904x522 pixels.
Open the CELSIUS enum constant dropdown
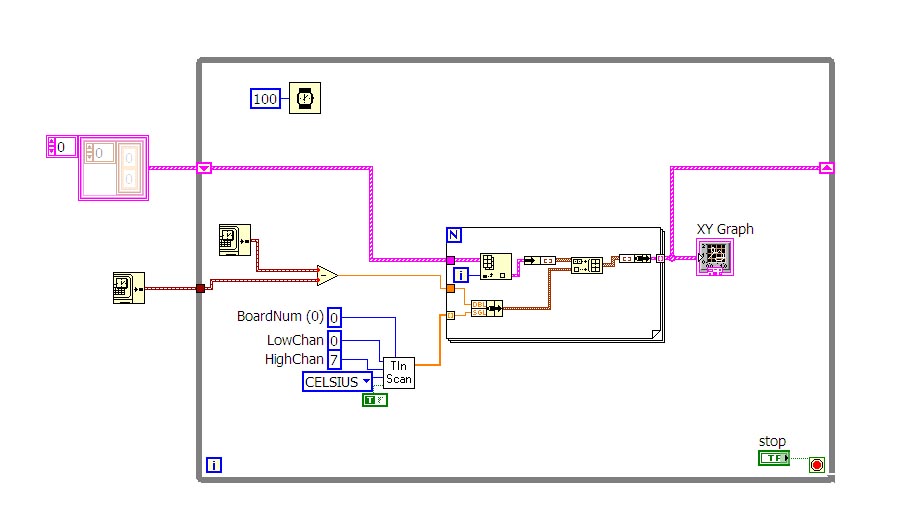click(367, 381)
